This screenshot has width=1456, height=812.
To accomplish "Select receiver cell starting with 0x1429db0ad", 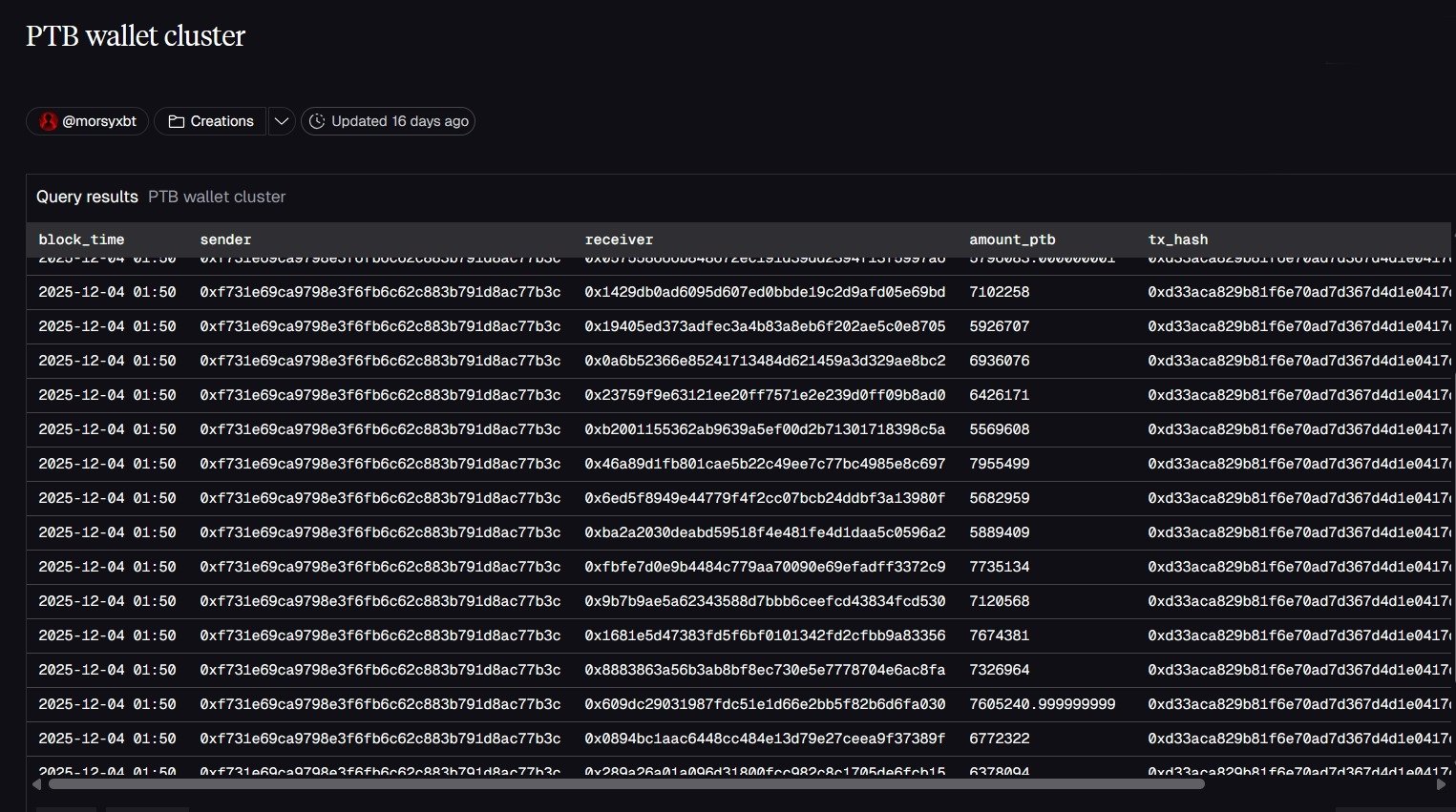I will click(x=765, y=292).
